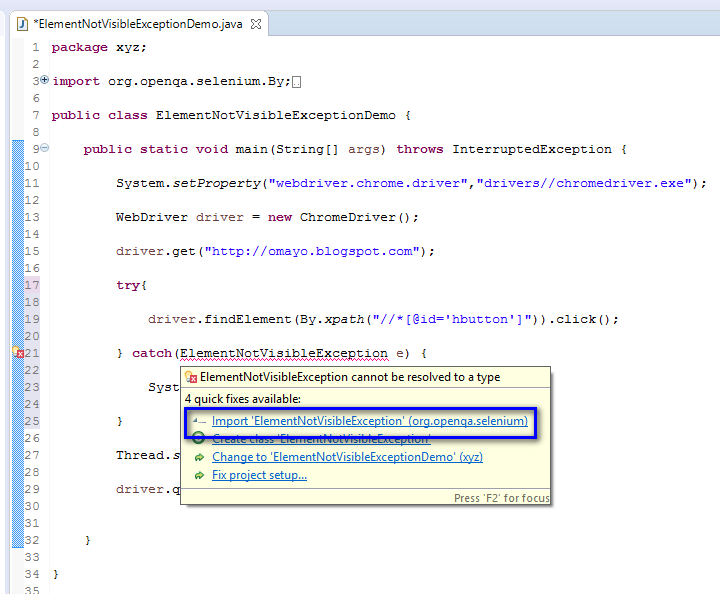
Task: Click the error icon in the quick fix tooltip
Action: 191,377
